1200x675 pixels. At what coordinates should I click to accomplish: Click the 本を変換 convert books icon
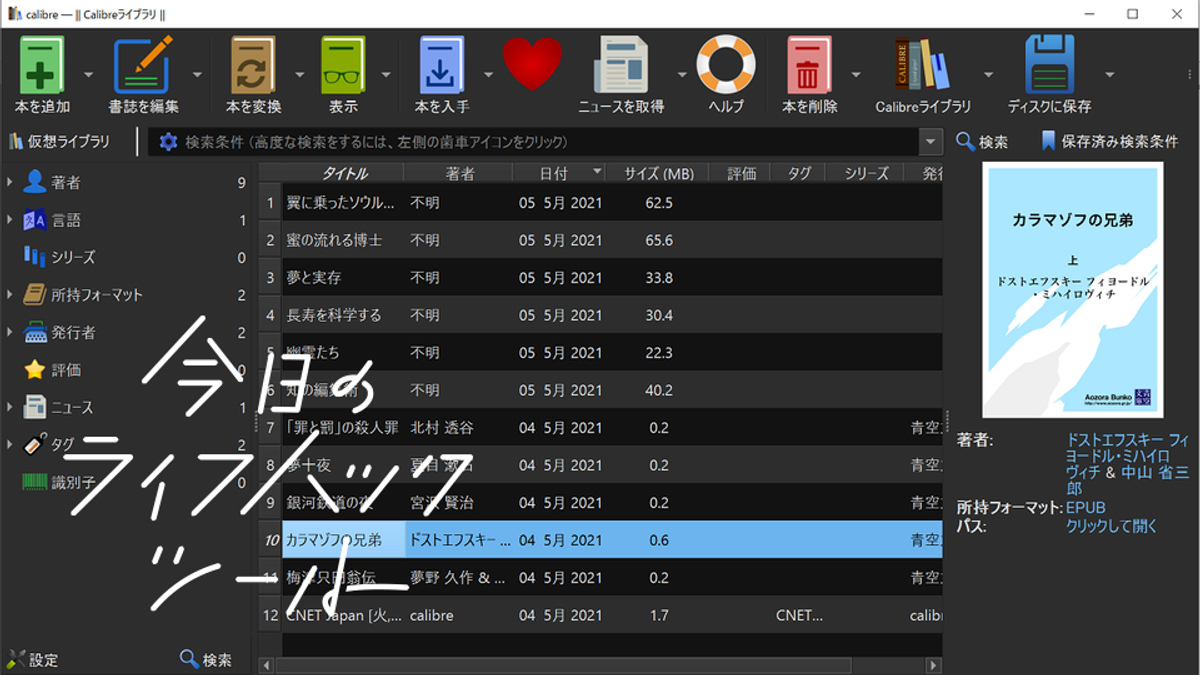pyautogui.click(x=253, y=65)
